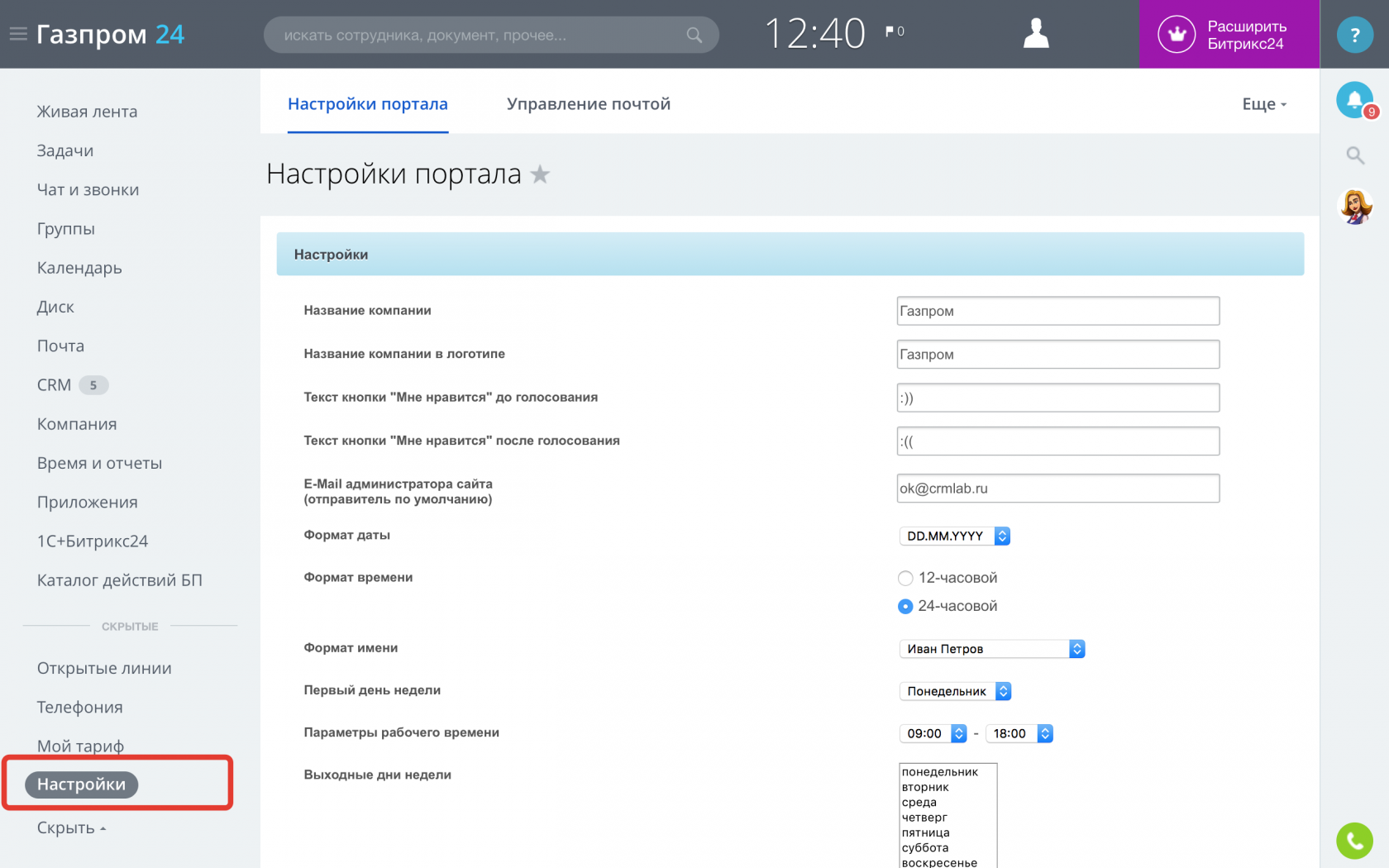
Task: Open Чат и звонки in sidebar
Action: tap(88, 190)
